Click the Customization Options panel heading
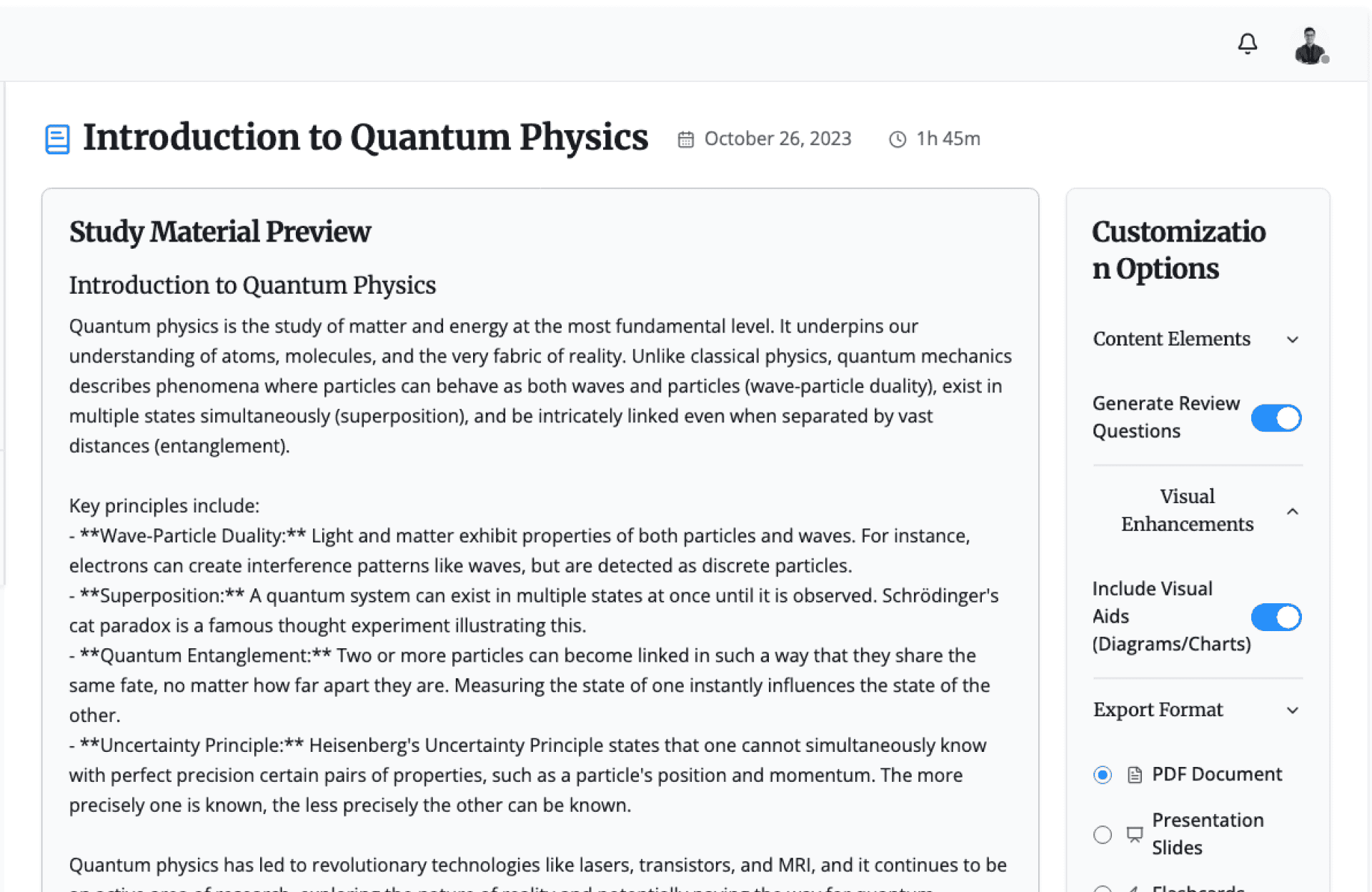The image size is (1372, 892). pyautogui.click(x=1178, y=250)
